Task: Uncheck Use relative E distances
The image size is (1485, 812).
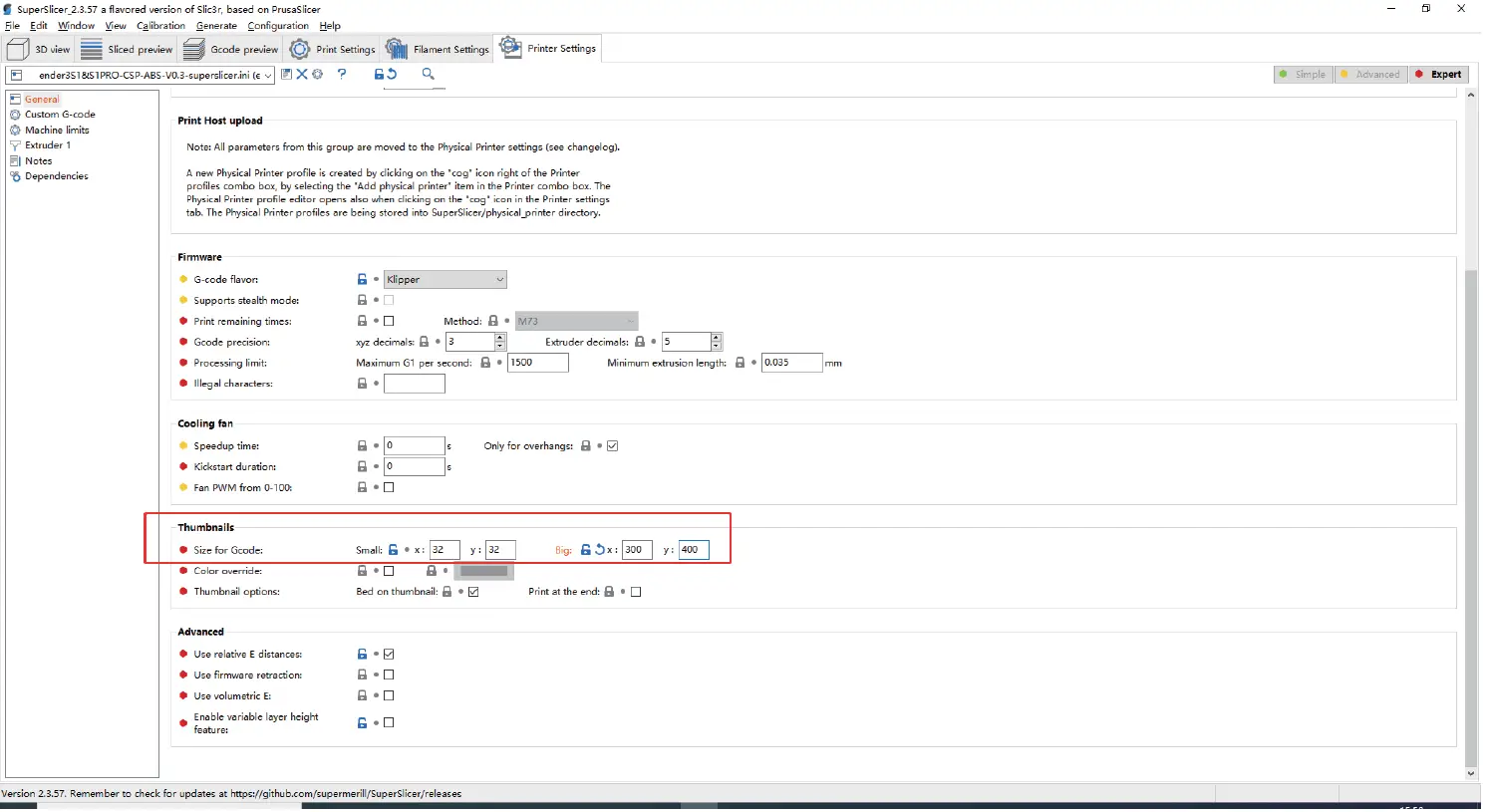Action: click(x=390, y=655)
